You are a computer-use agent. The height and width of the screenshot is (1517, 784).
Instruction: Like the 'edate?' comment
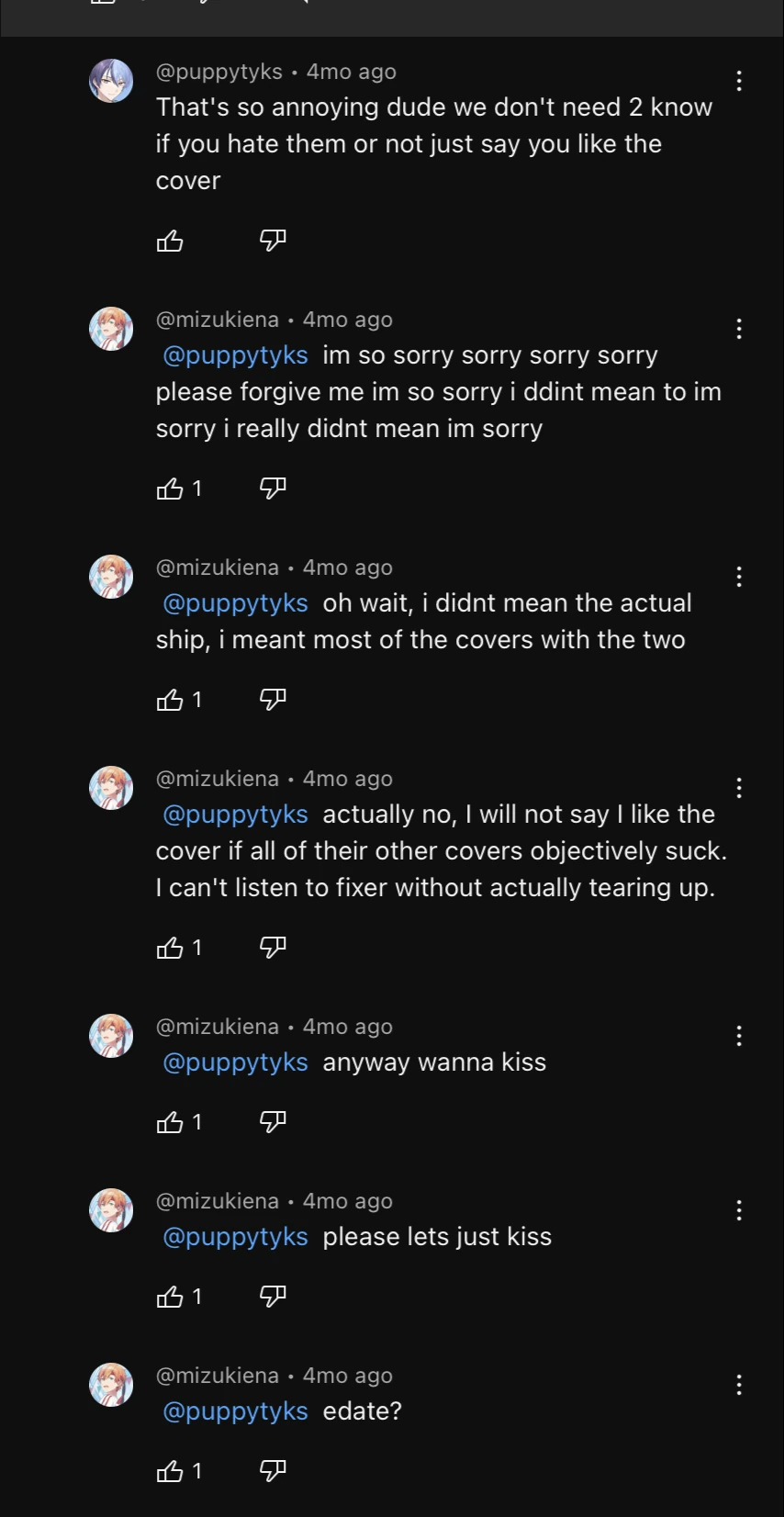[171, 1471]
